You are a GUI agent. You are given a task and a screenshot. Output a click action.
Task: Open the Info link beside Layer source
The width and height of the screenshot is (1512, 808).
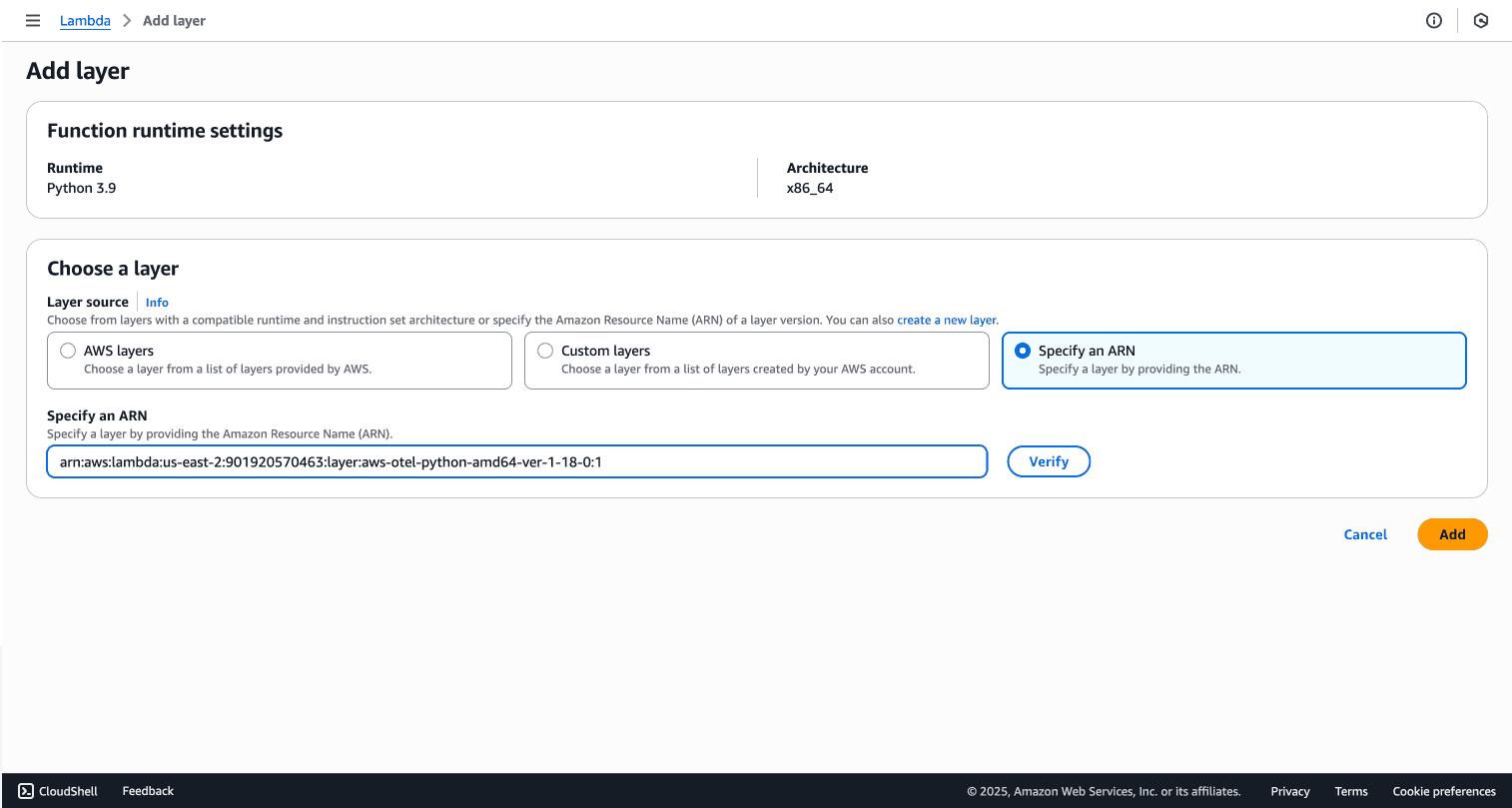point(156,302)
